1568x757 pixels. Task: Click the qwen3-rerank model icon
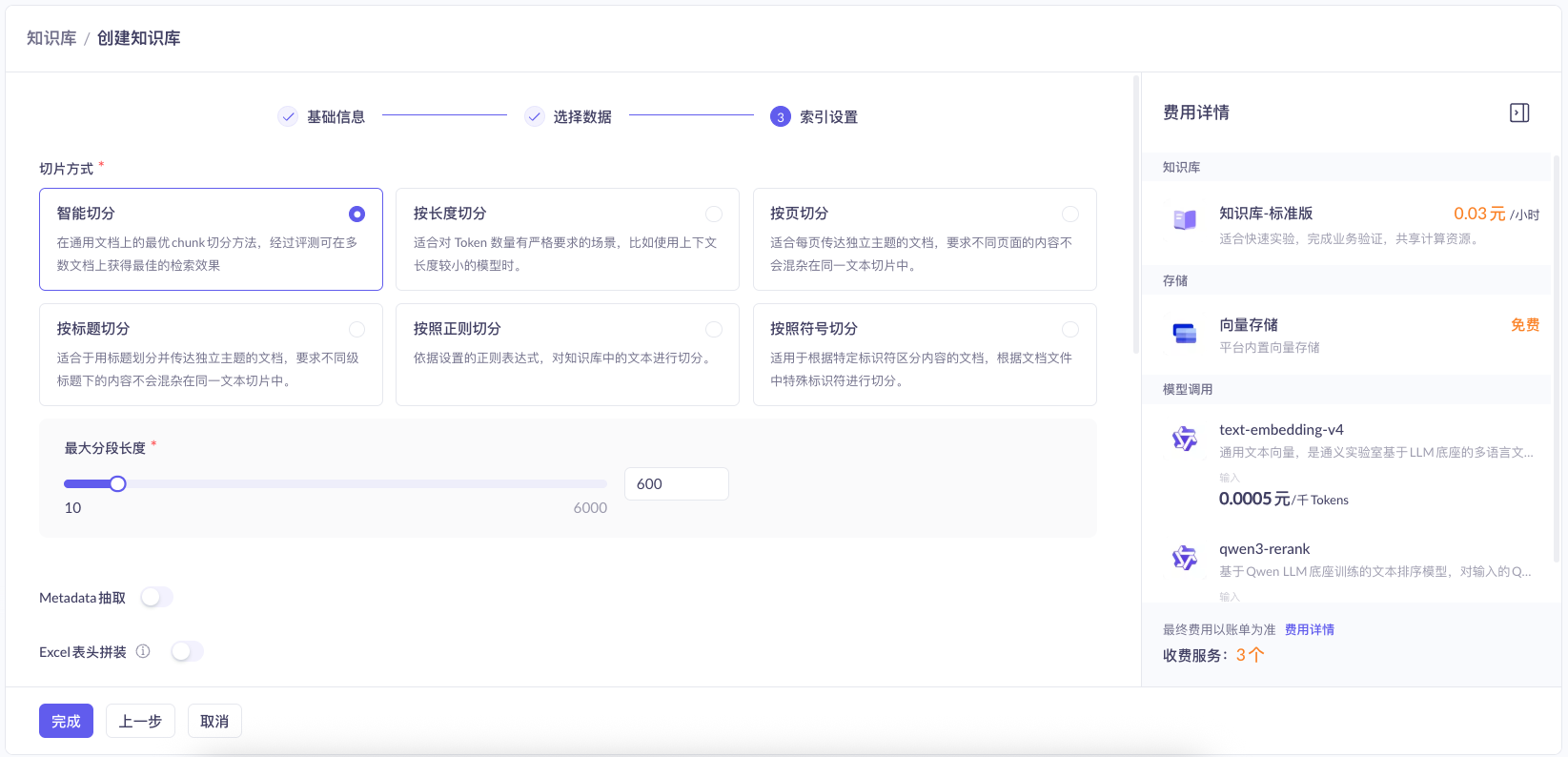click(x=1185, y=558)
